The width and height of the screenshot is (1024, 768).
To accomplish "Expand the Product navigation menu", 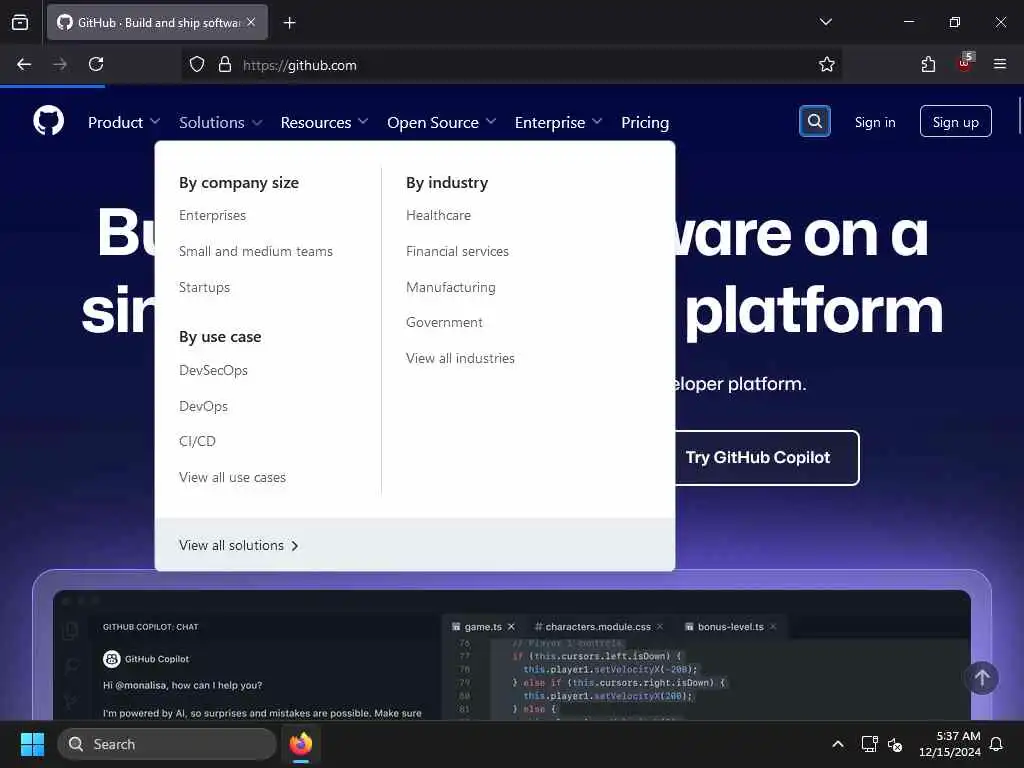I will pyautogui.click(x=123, y=122).
